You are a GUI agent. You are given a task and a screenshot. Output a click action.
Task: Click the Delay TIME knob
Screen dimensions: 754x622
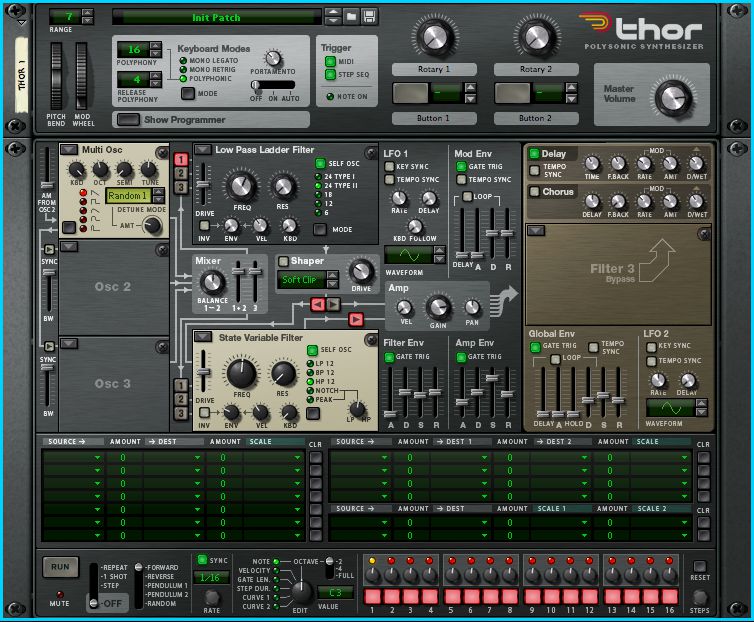pyautogui.click(x=592, y=164)
